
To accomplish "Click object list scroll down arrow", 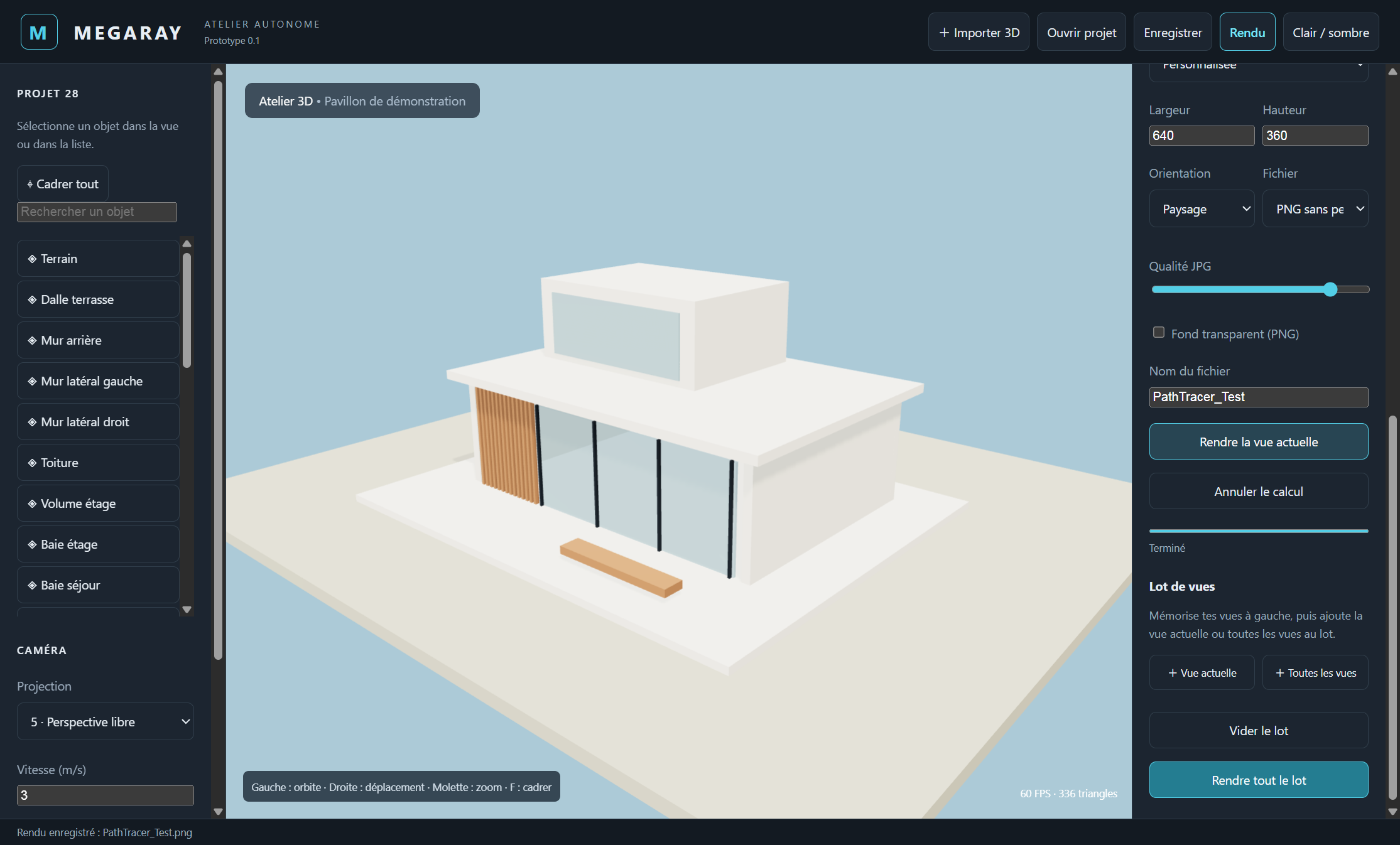I will tap(187, 609).
